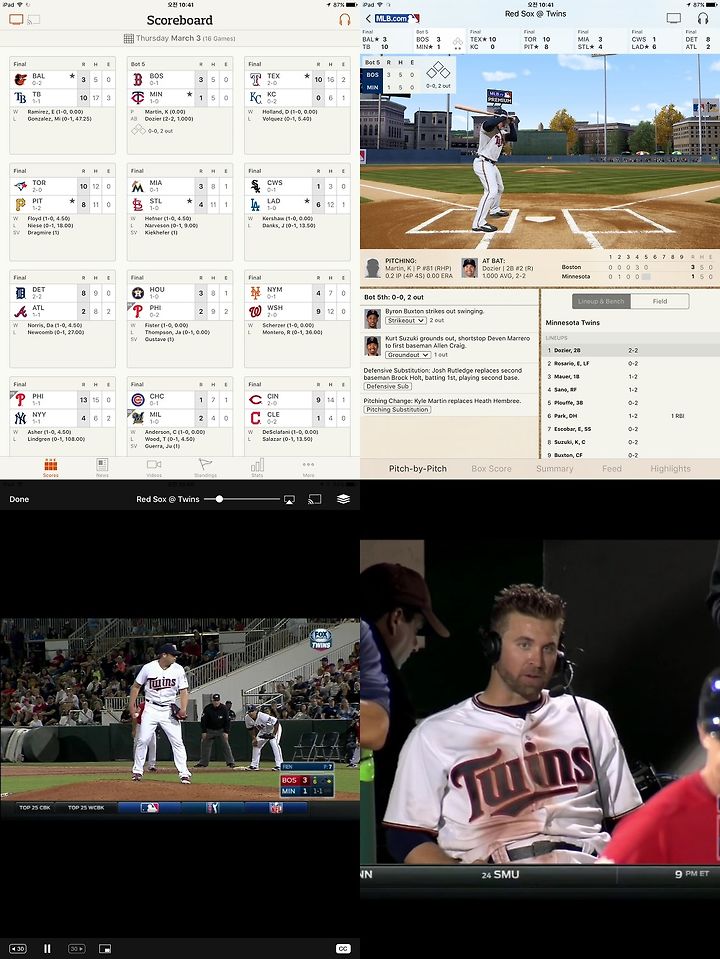
Task: Open the Stats tab
Action: [x=257, y=468]
